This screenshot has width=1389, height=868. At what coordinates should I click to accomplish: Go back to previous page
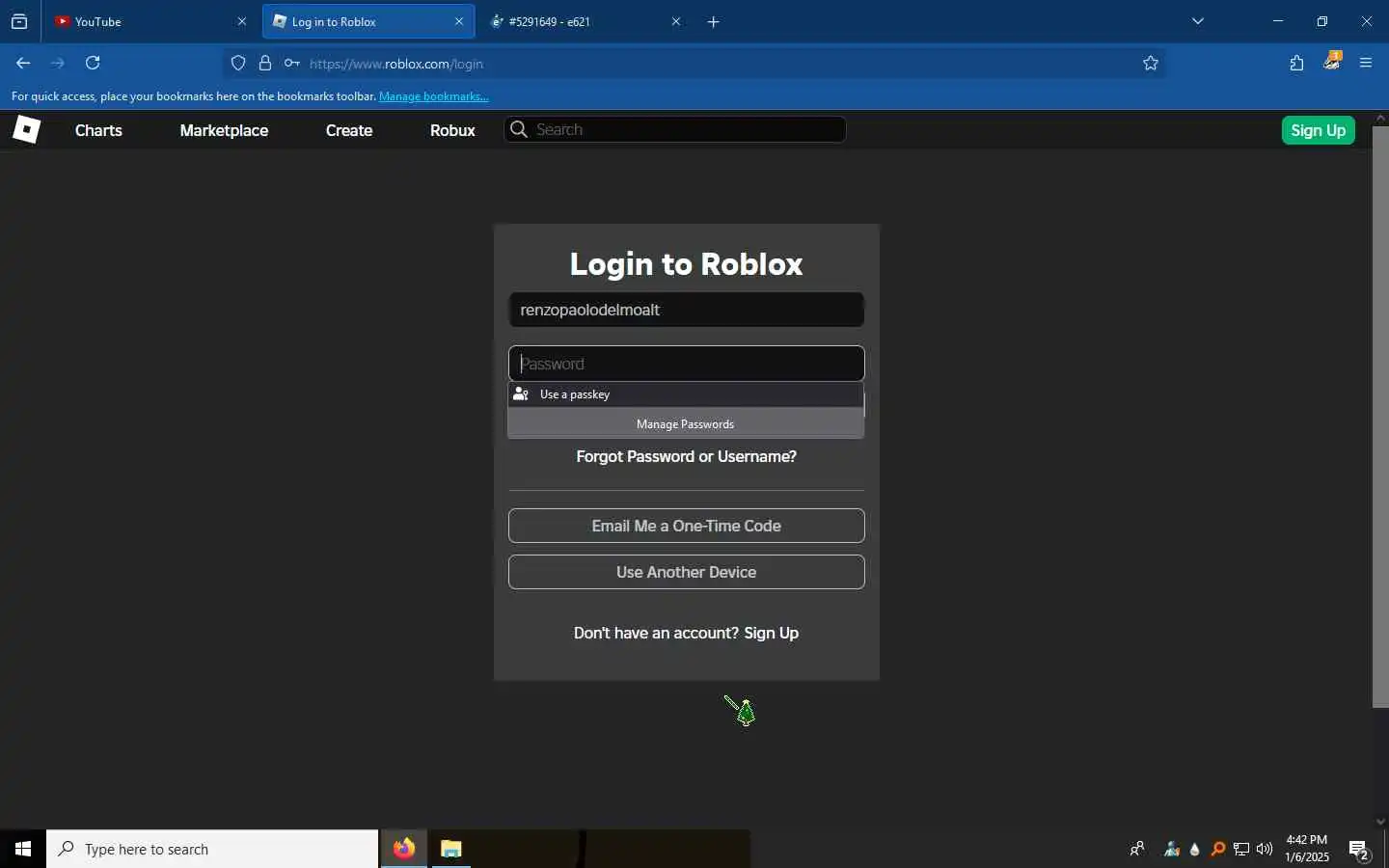click(x=23, y=63)
